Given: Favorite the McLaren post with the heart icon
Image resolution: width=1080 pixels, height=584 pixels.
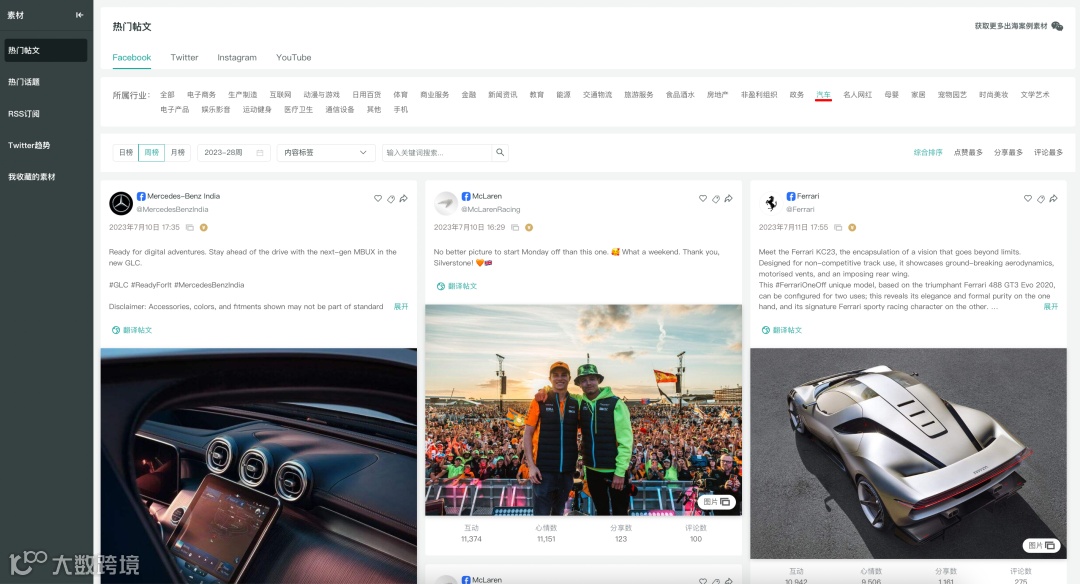Looking at the screenshot, I should coord(703,198).
